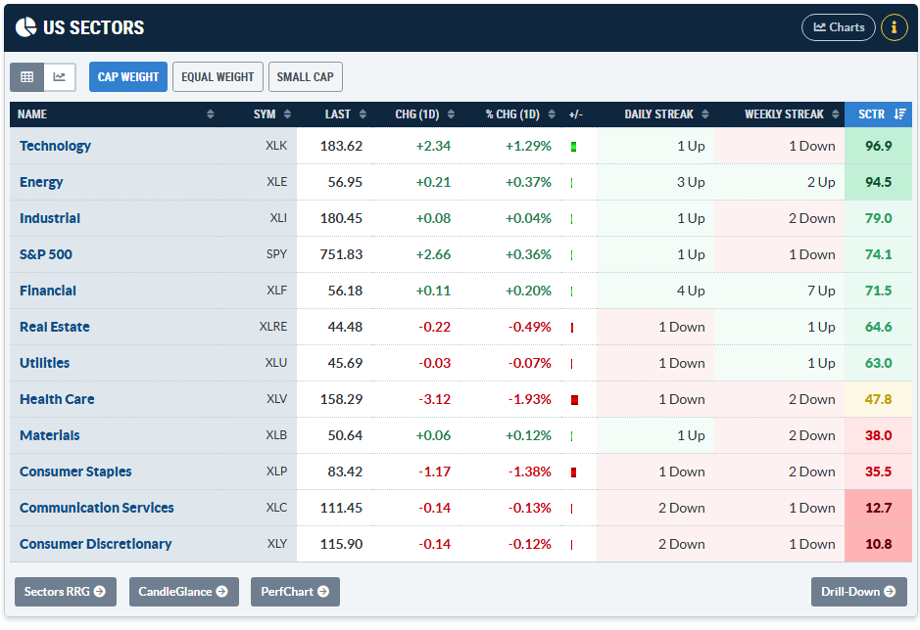Open the Industrial sector link
Image resolution: width=920 pixels, height=630 pixels.
point(50,218)
